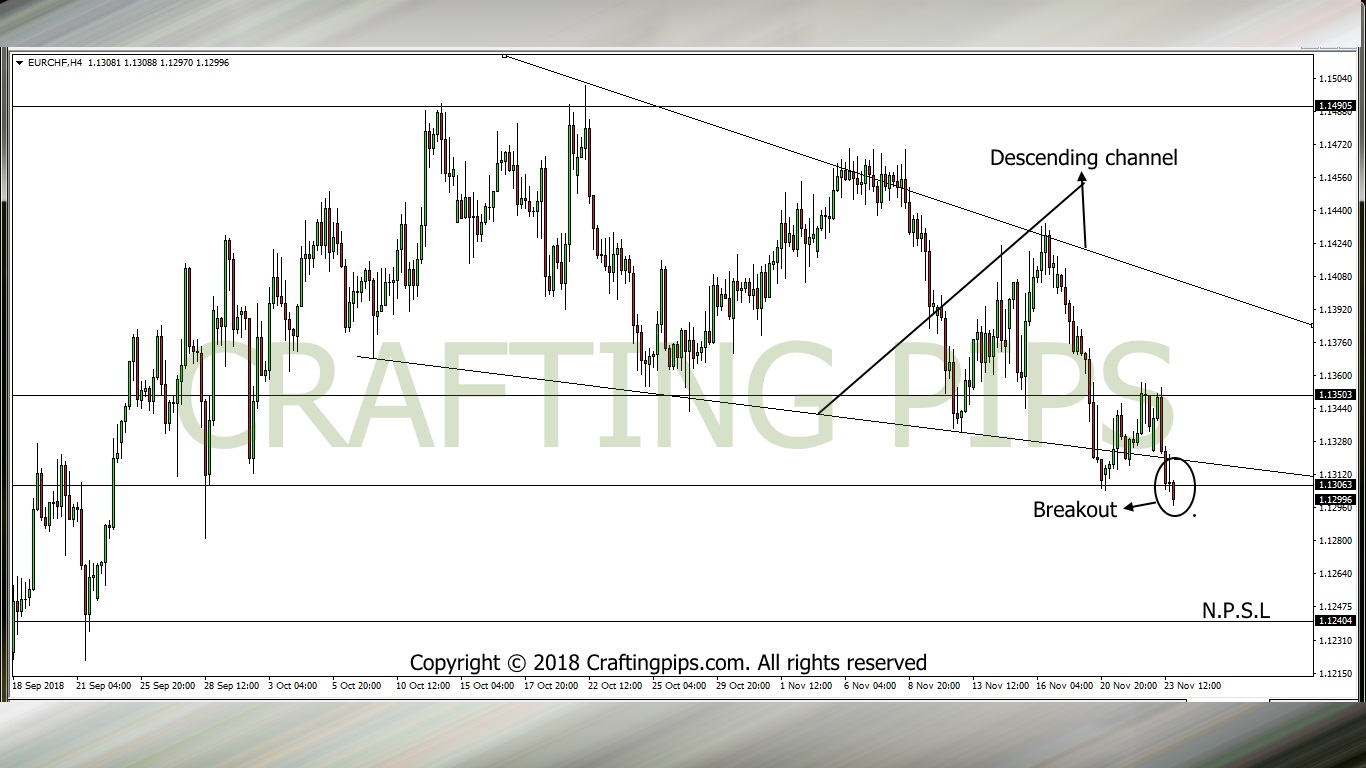Click the '22 Oct 12:00' time axis label
Viewport: 1366px width, 768px height.
[x=616, y=686]
